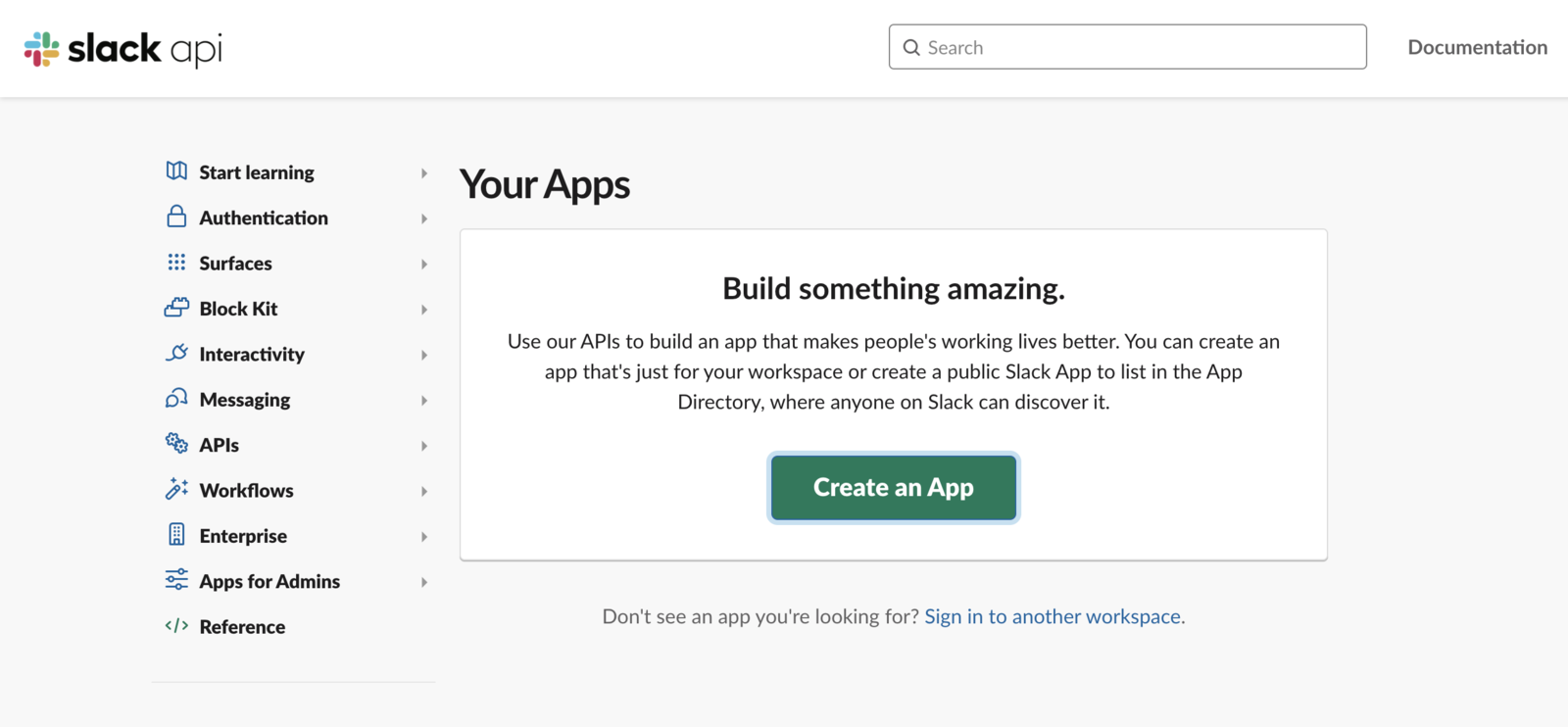Viewport: 1568px width, 727px height.
Task: Click the Interactivity plug icon
Action: 176,353
